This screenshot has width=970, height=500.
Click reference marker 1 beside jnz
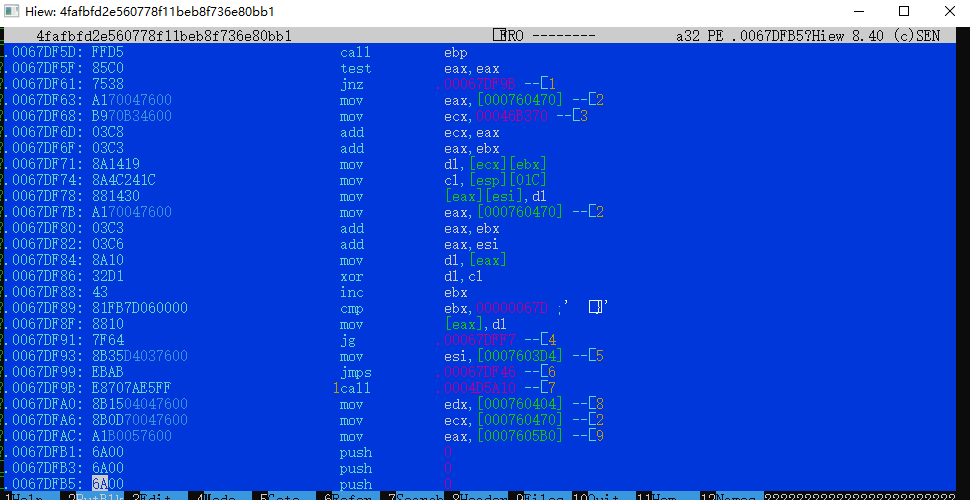pos(552,84)
